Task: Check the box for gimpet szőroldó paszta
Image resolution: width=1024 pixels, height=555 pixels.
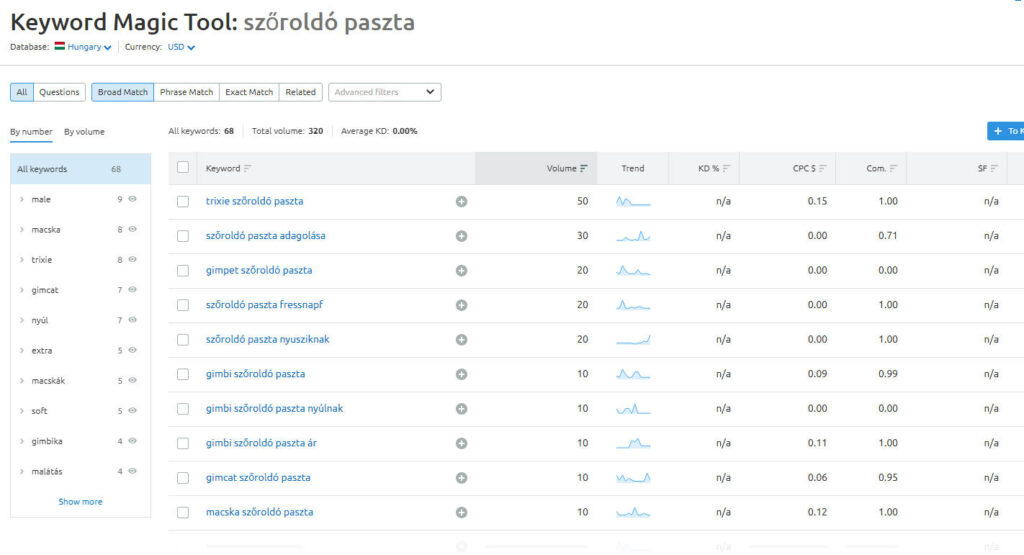Action: point(183,271)
